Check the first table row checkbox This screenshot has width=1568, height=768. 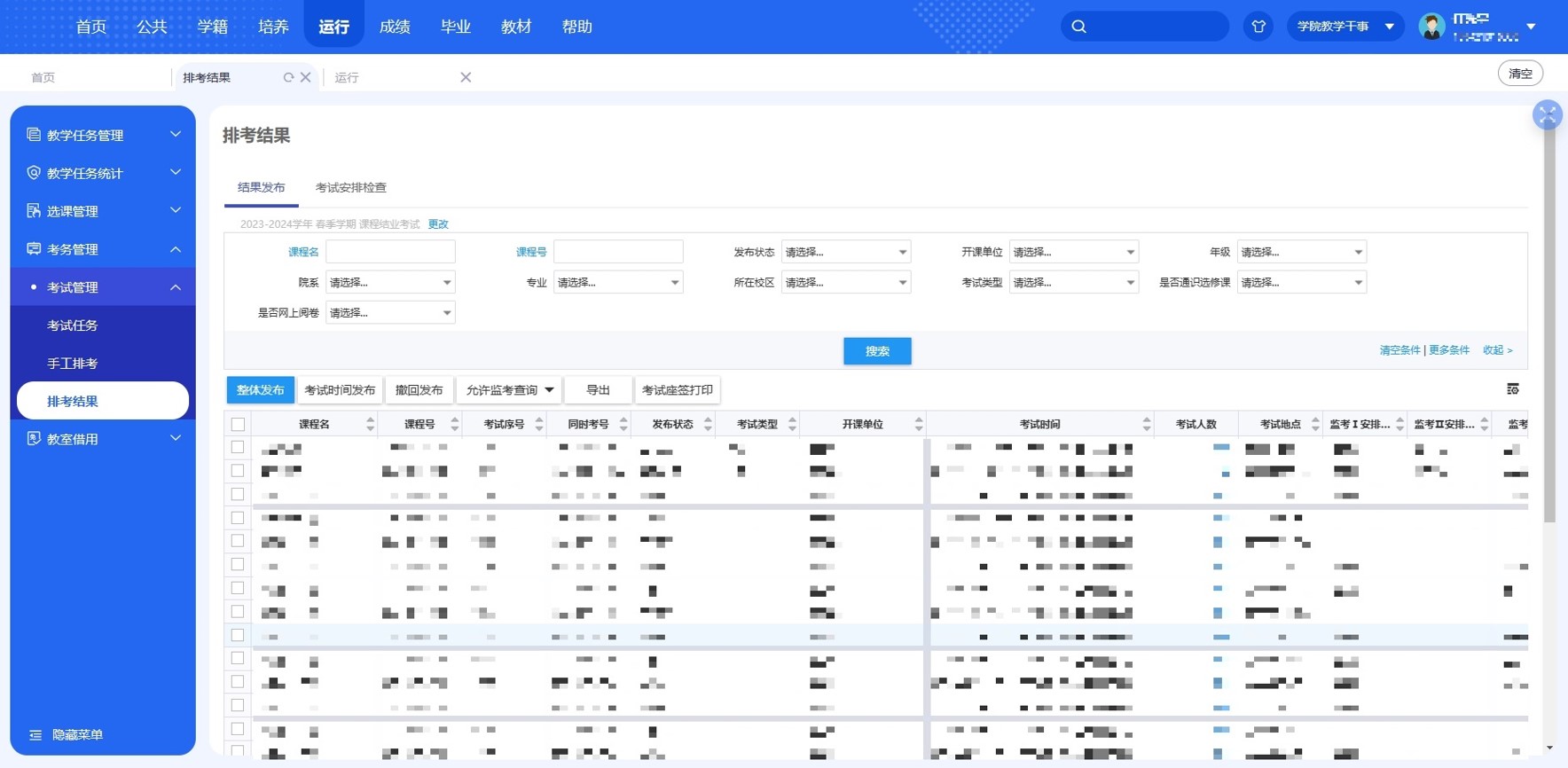coord(238,447)
